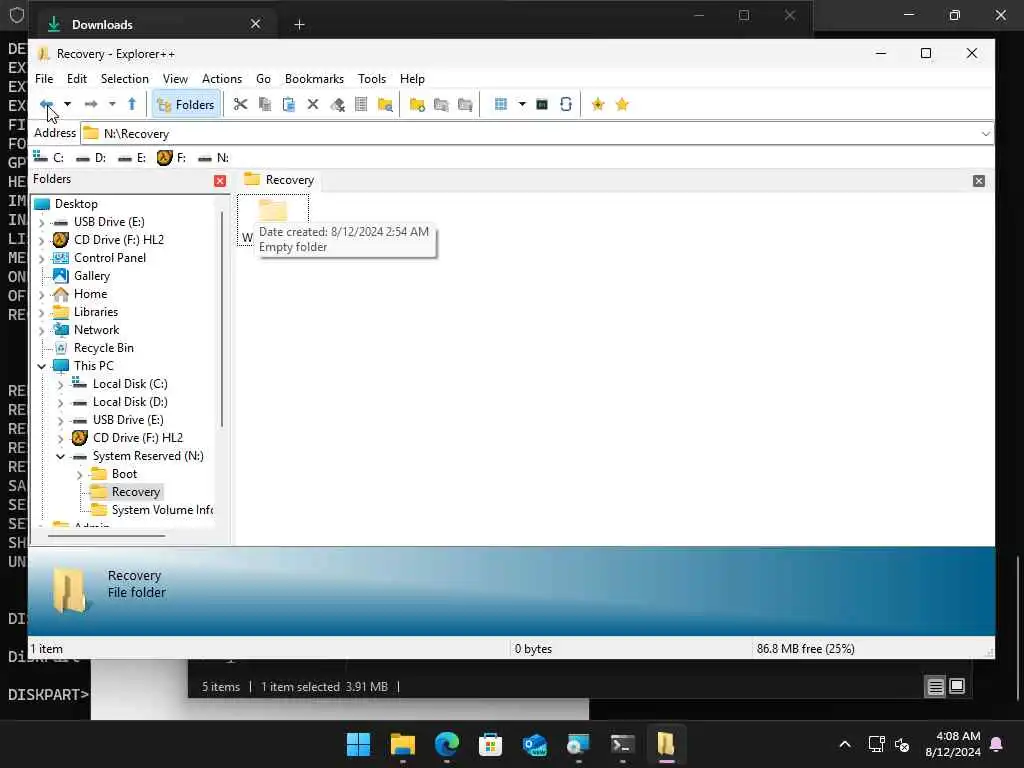This screenshot has width=1024, height=768.
Task: Open the Bookmarks menu
Action: coord(314,78)
